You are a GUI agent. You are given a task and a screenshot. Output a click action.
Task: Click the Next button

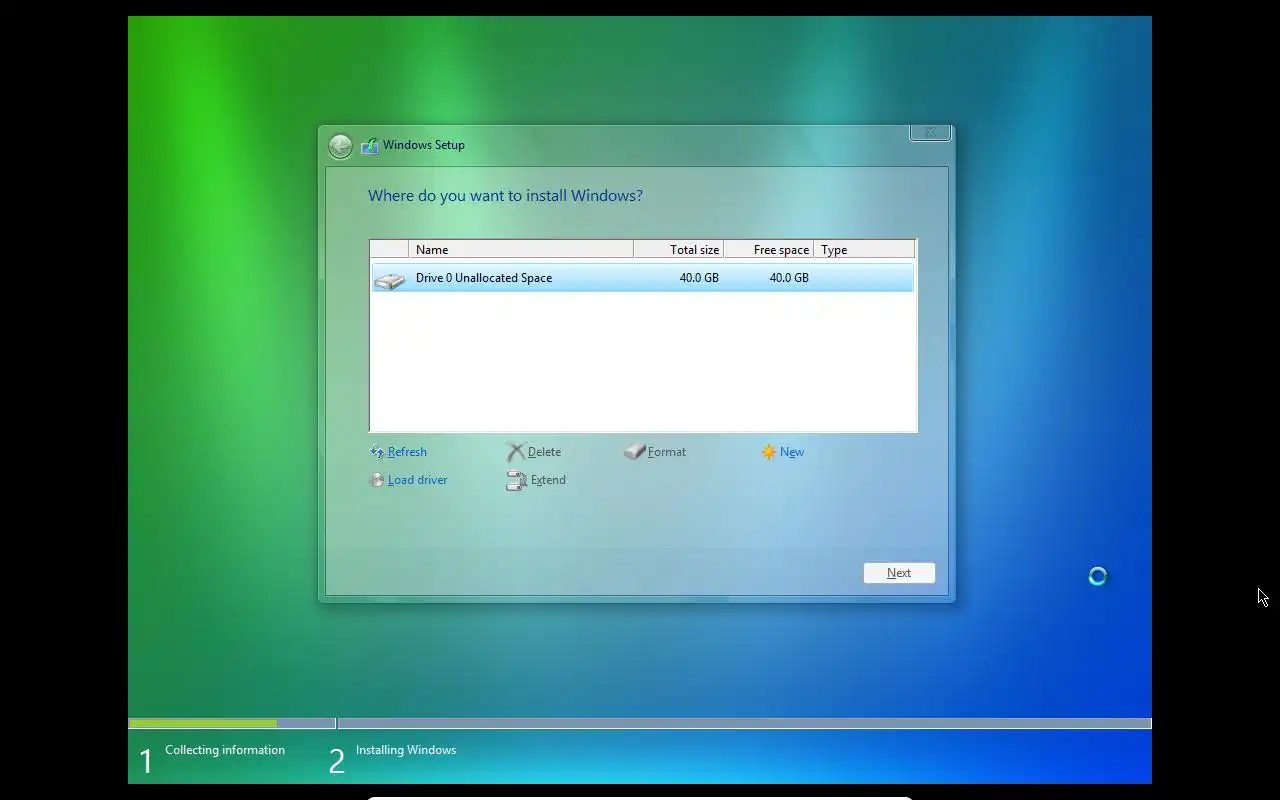899,573
